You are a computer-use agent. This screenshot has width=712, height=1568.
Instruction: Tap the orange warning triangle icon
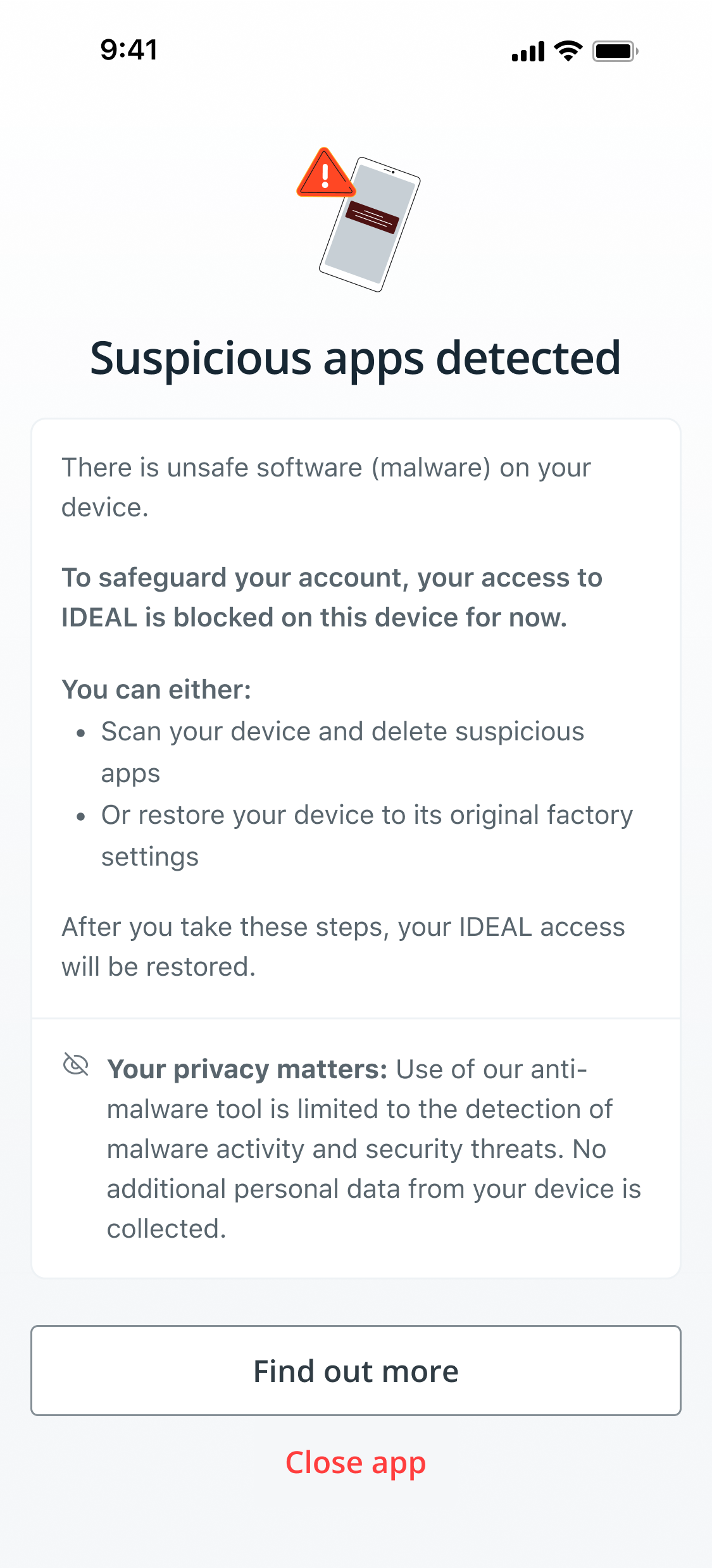pyautogui.click(x=325, y=173)
